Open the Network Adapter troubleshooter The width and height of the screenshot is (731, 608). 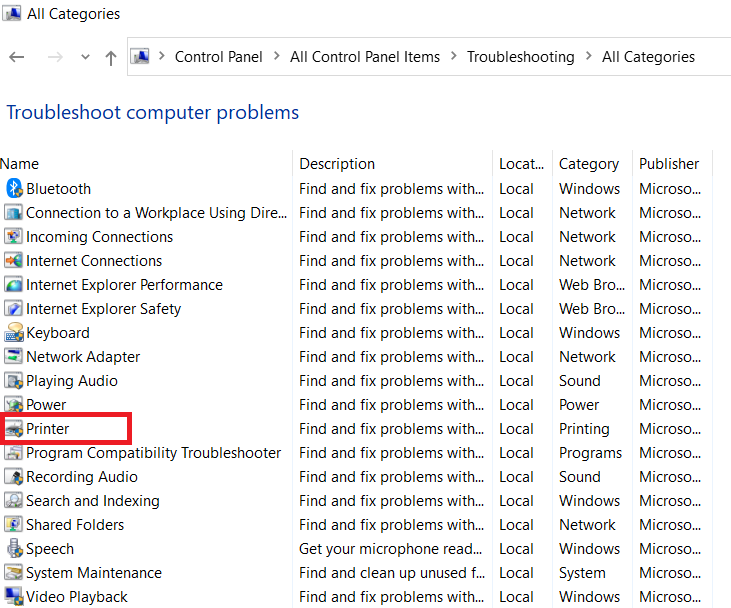[x=83, y=357]
